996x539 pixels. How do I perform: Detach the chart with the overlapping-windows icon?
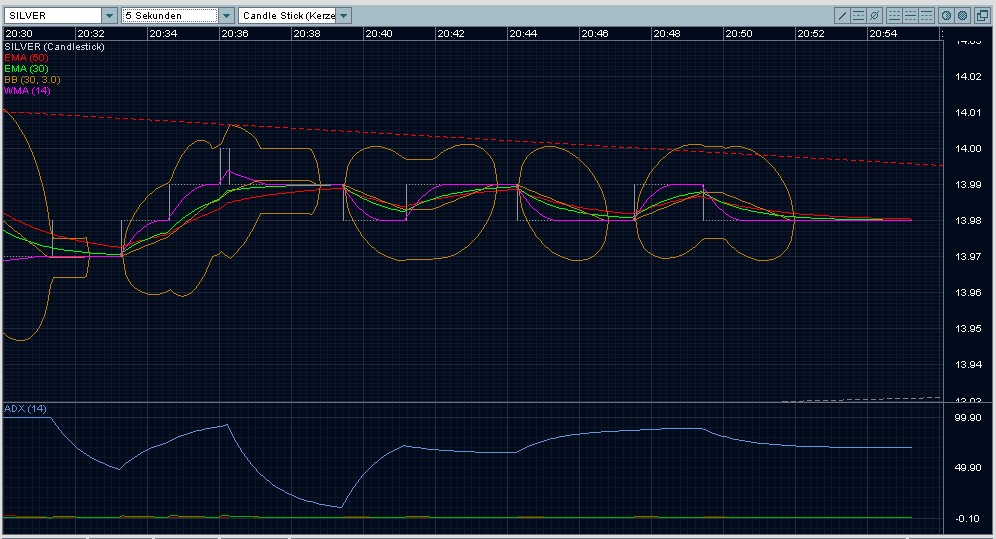[981, 16]
